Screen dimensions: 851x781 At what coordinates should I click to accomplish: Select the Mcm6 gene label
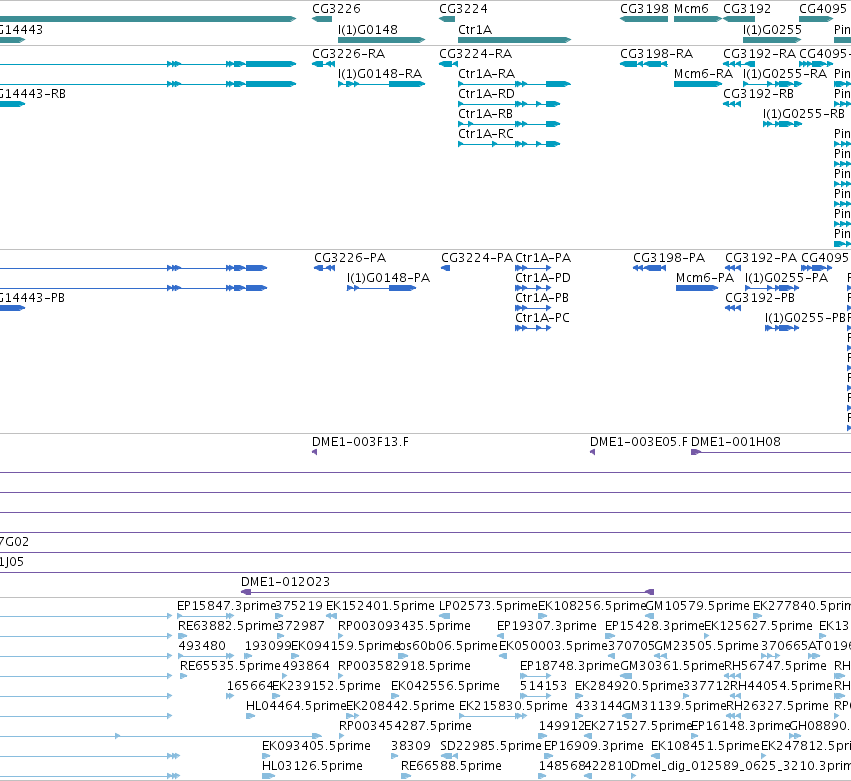691,9
